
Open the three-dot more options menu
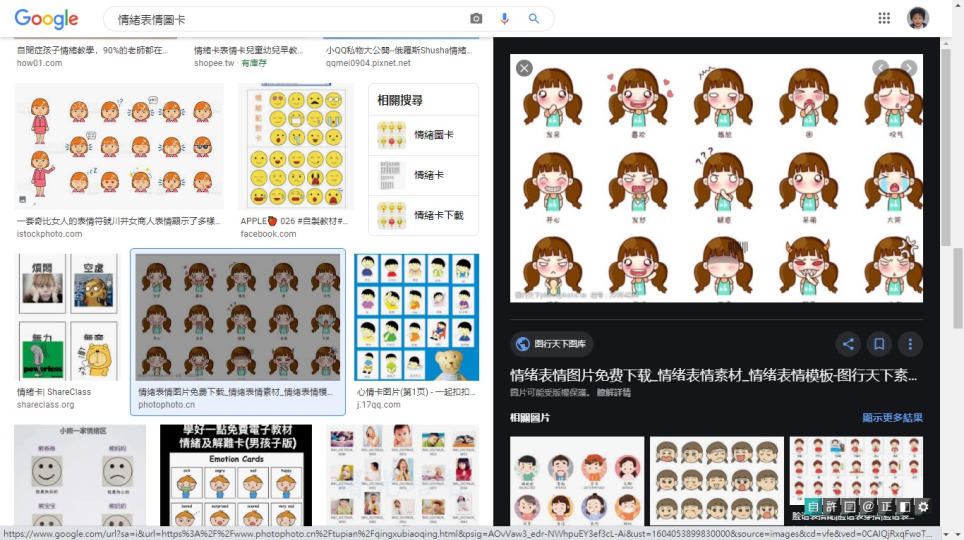(x=909, y=344)
